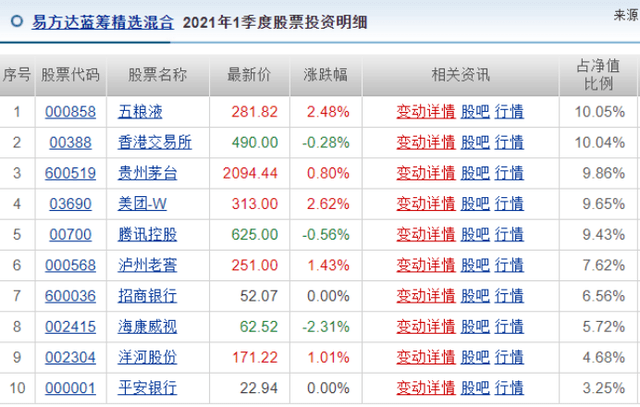Open 变动详情 for 香港交易所
Screen dimensions: 640x407
click(426, 142)
